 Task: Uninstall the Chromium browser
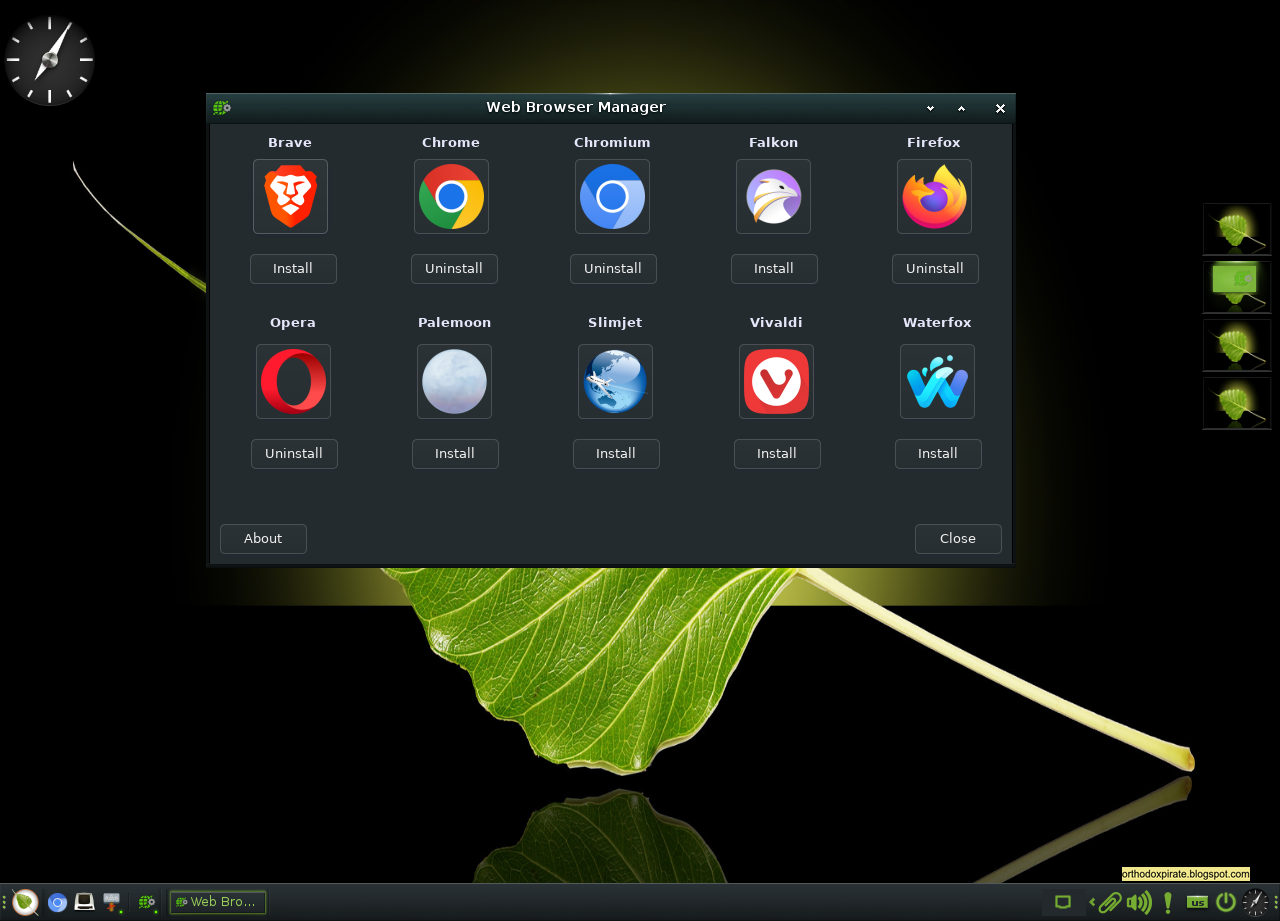coord(613,268)
